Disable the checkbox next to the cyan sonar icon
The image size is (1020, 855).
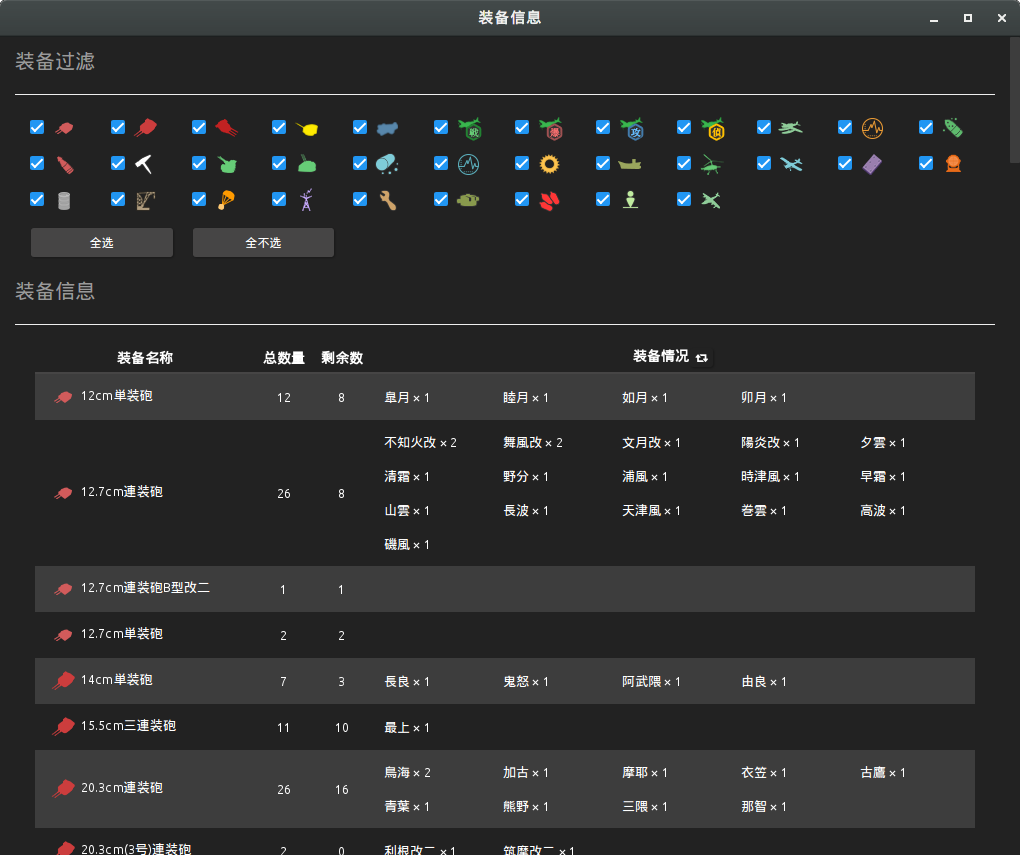(442, 164)
